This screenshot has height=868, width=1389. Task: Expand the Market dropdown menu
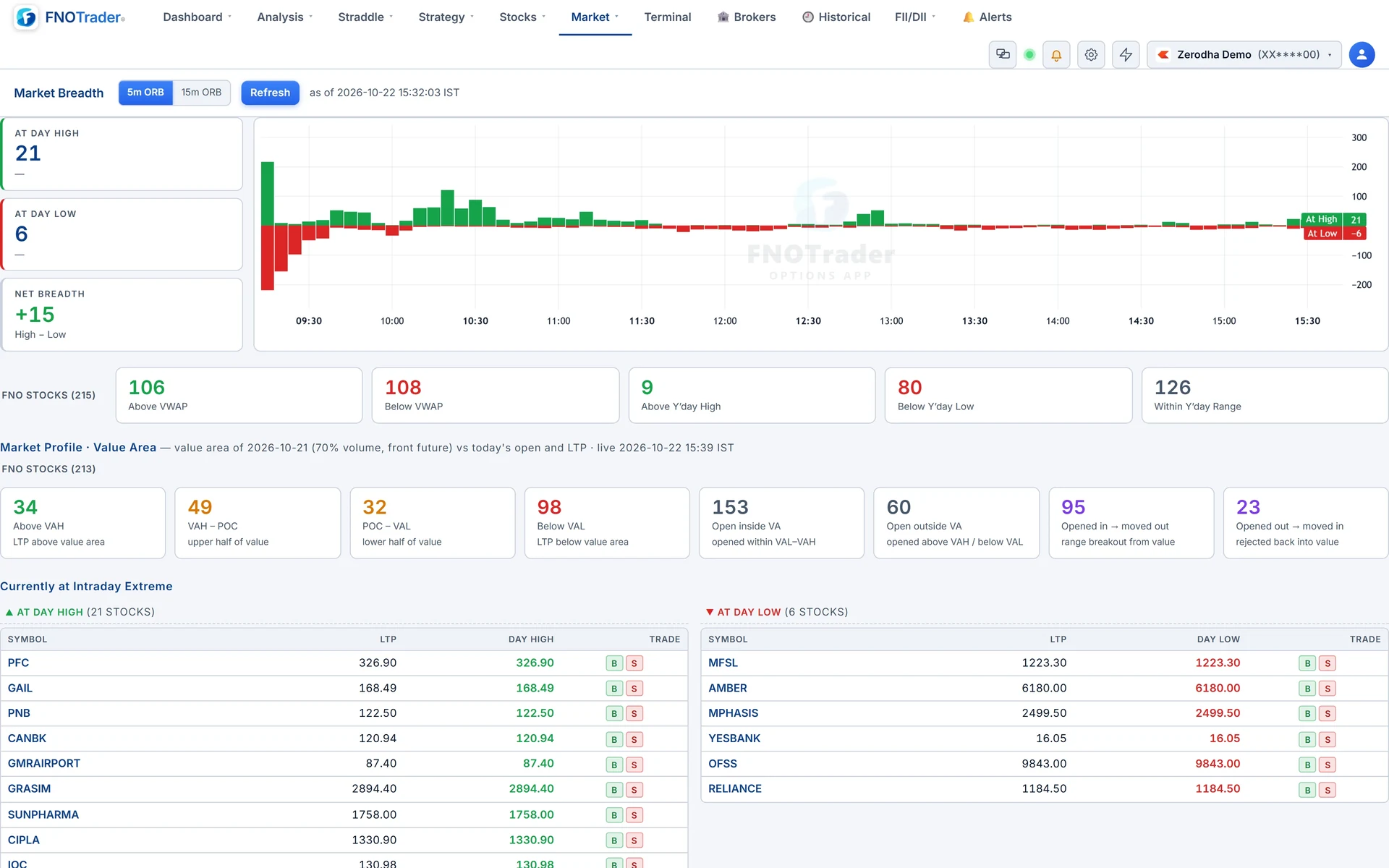[x=595, y=17]
